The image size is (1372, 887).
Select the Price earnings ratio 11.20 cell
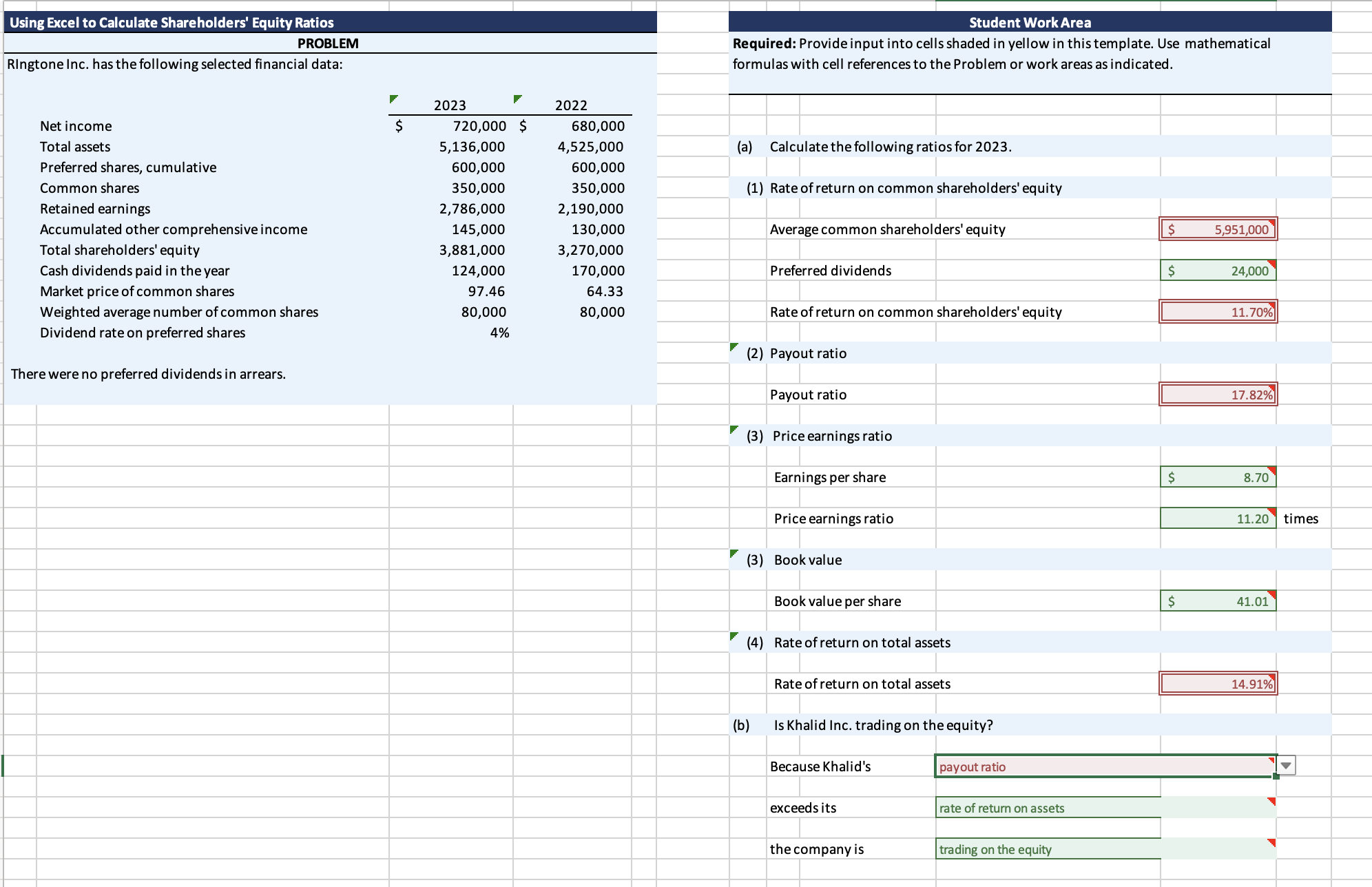click(1218, 519)
